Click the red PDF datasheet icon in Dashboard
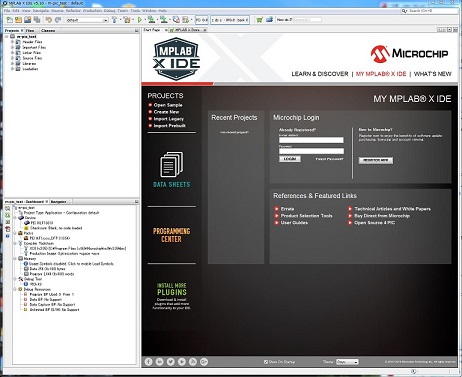Image resolution: width=462 pixels, height=377 pixels. (x=8, y=229)
